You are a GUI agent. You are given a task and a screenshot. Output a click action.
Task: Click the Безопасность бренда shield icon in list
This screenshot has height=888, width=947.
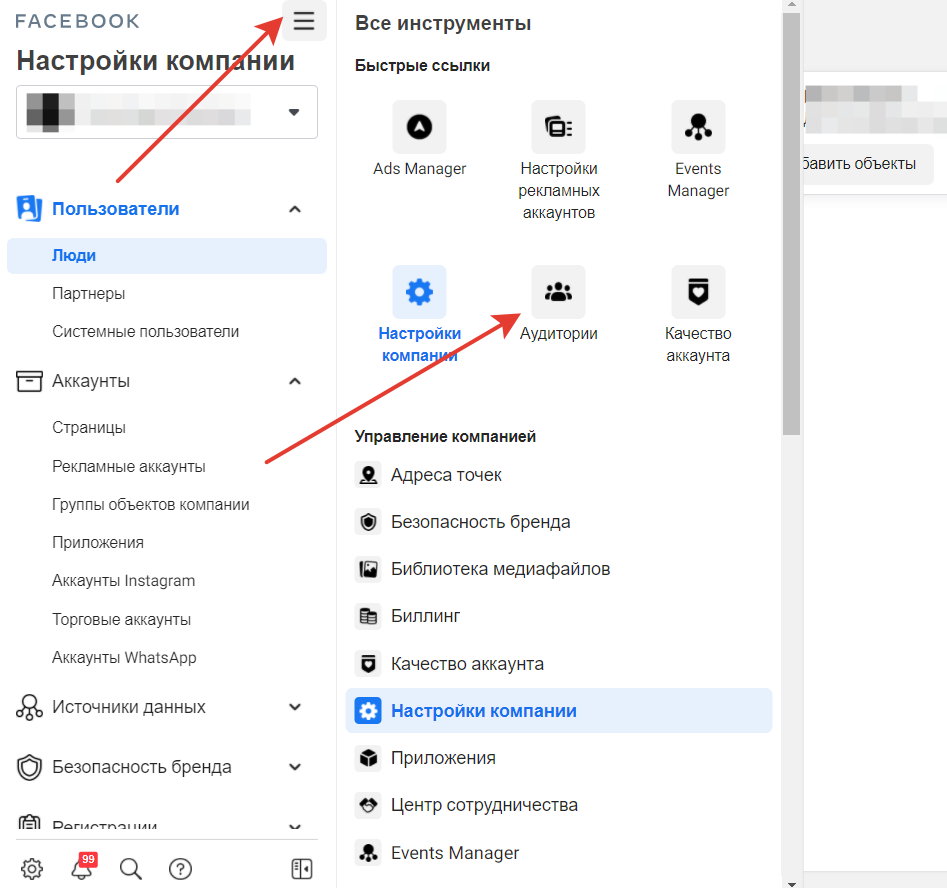tap(368, 522)
